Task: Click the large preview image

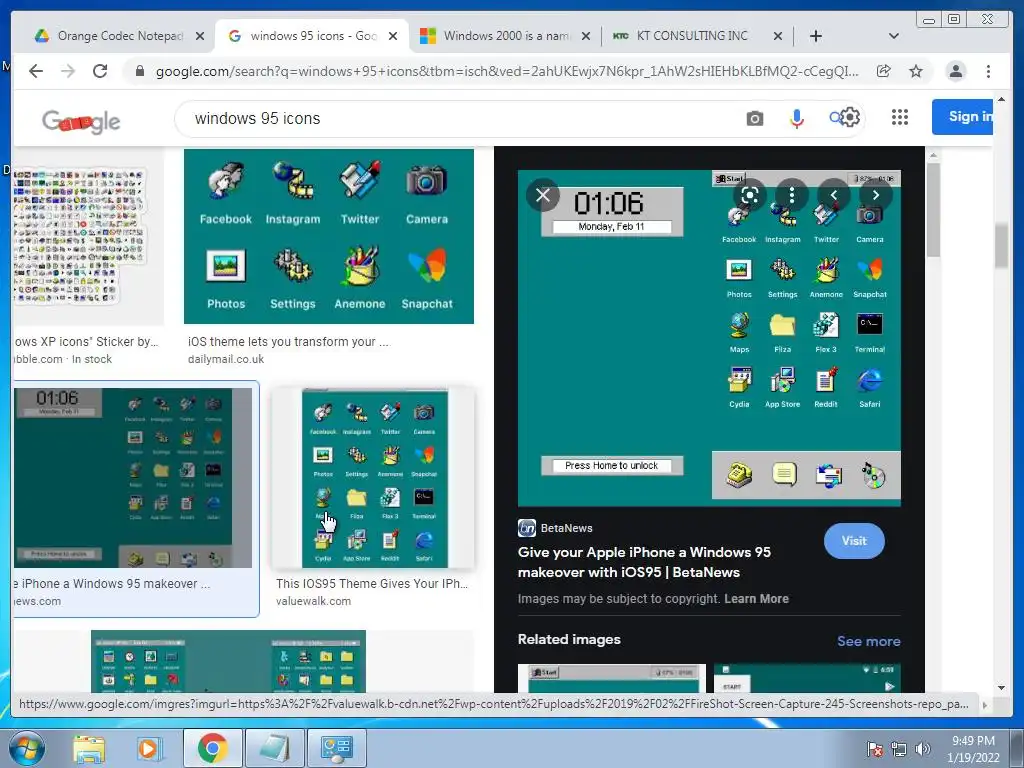Action: [x=709, y=338]
